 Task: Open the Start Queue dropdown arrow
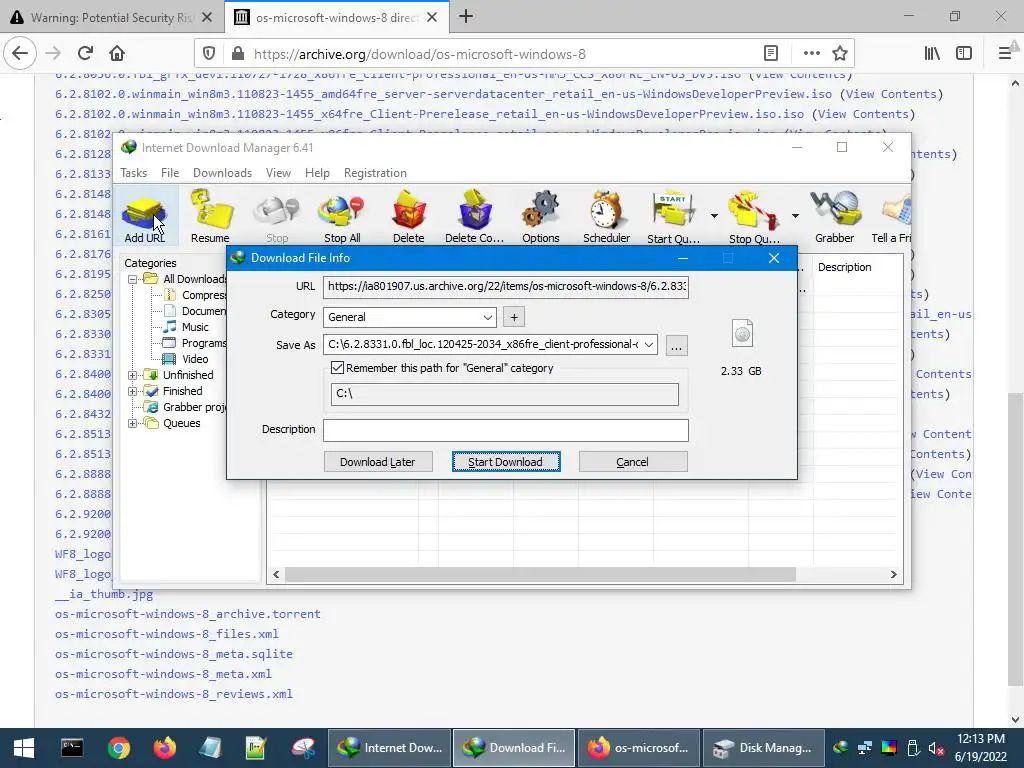tap(714, 216)
